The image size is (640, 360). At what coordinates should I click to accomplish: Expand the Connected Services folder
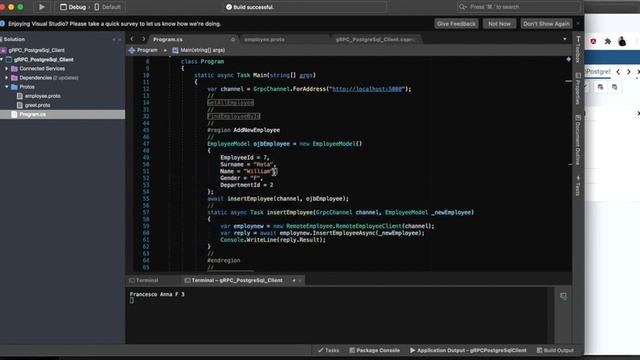[7, 69]
